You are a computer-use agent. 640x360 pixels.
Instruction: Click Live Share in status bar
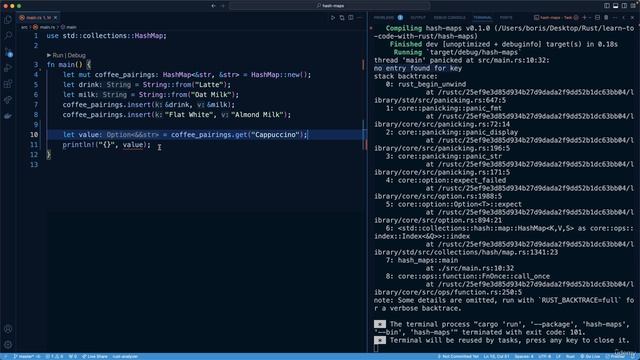[x=95, y=356]
